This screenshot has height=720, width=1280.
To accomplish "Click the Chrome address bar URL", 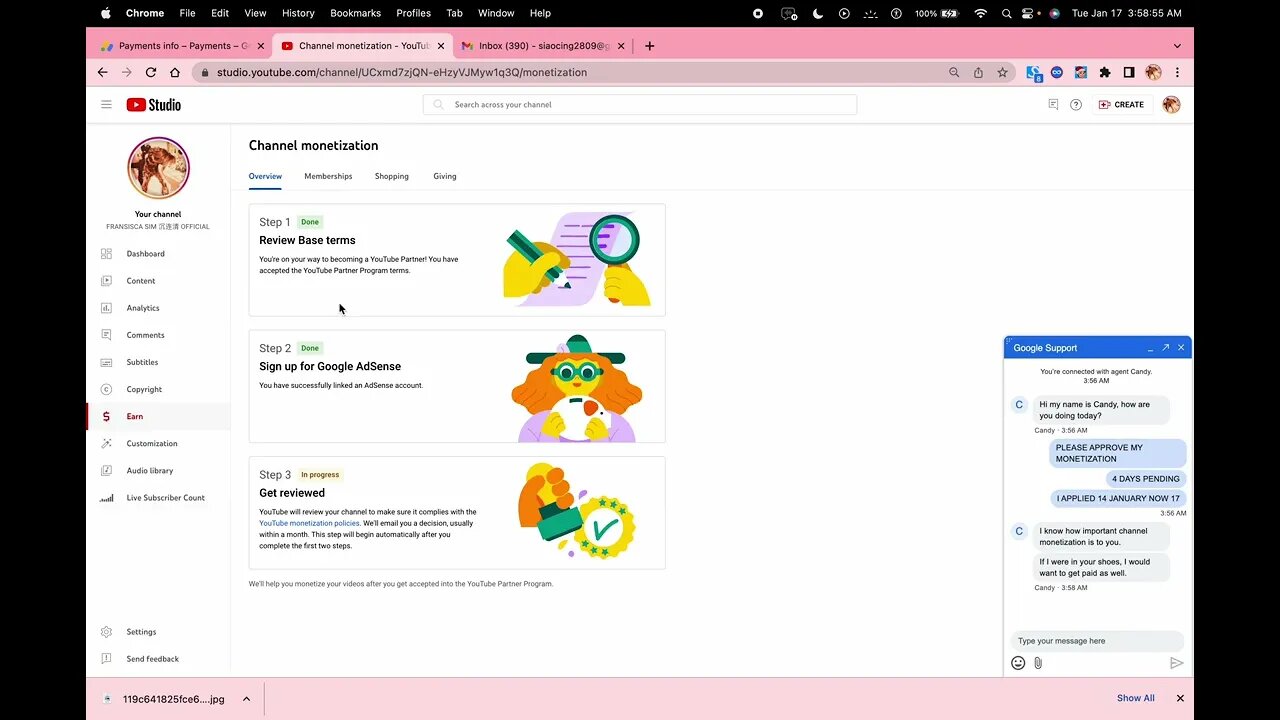I will click(x=402, y=72).
